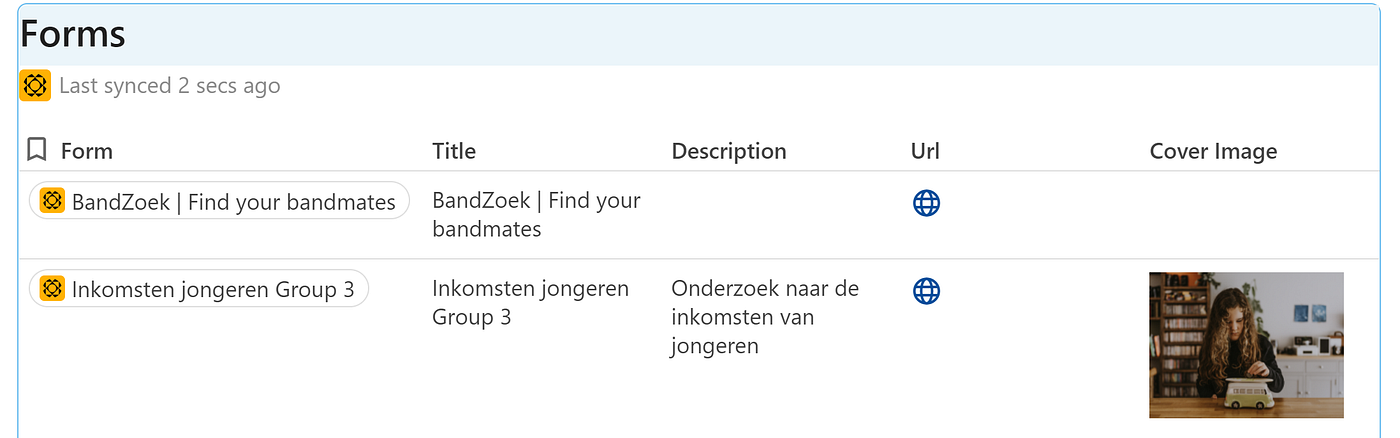Screen dimensions: 1400x438
Task: Click the yellow icon in BandZoek form chip
Action: (53, 201)
